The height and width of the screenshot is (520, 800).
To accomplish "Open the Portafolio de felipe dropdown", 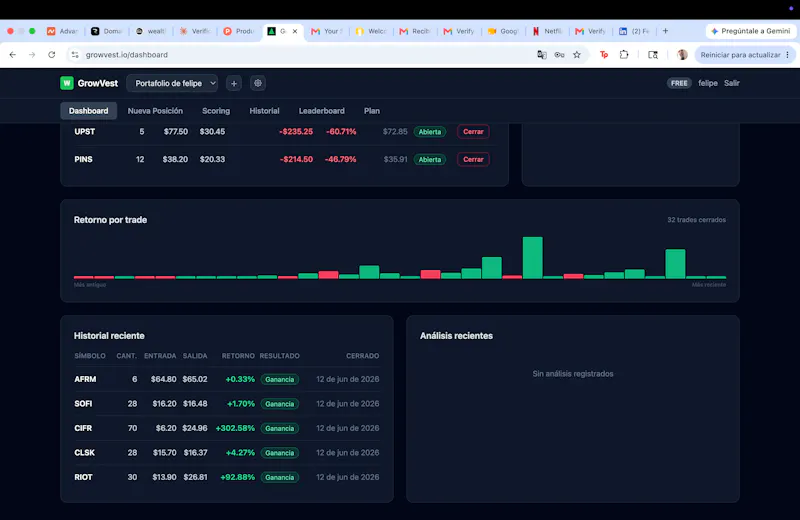I will [x=172, y=83].
